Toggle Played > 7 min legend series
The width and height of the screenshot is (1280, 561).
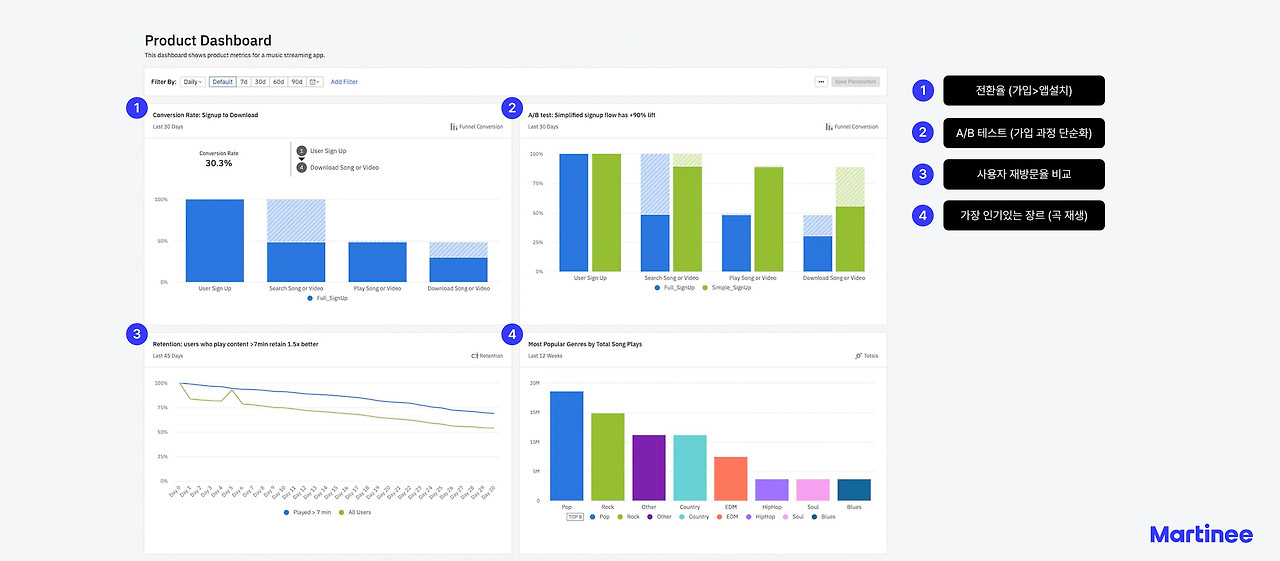[x=310, y=512]
